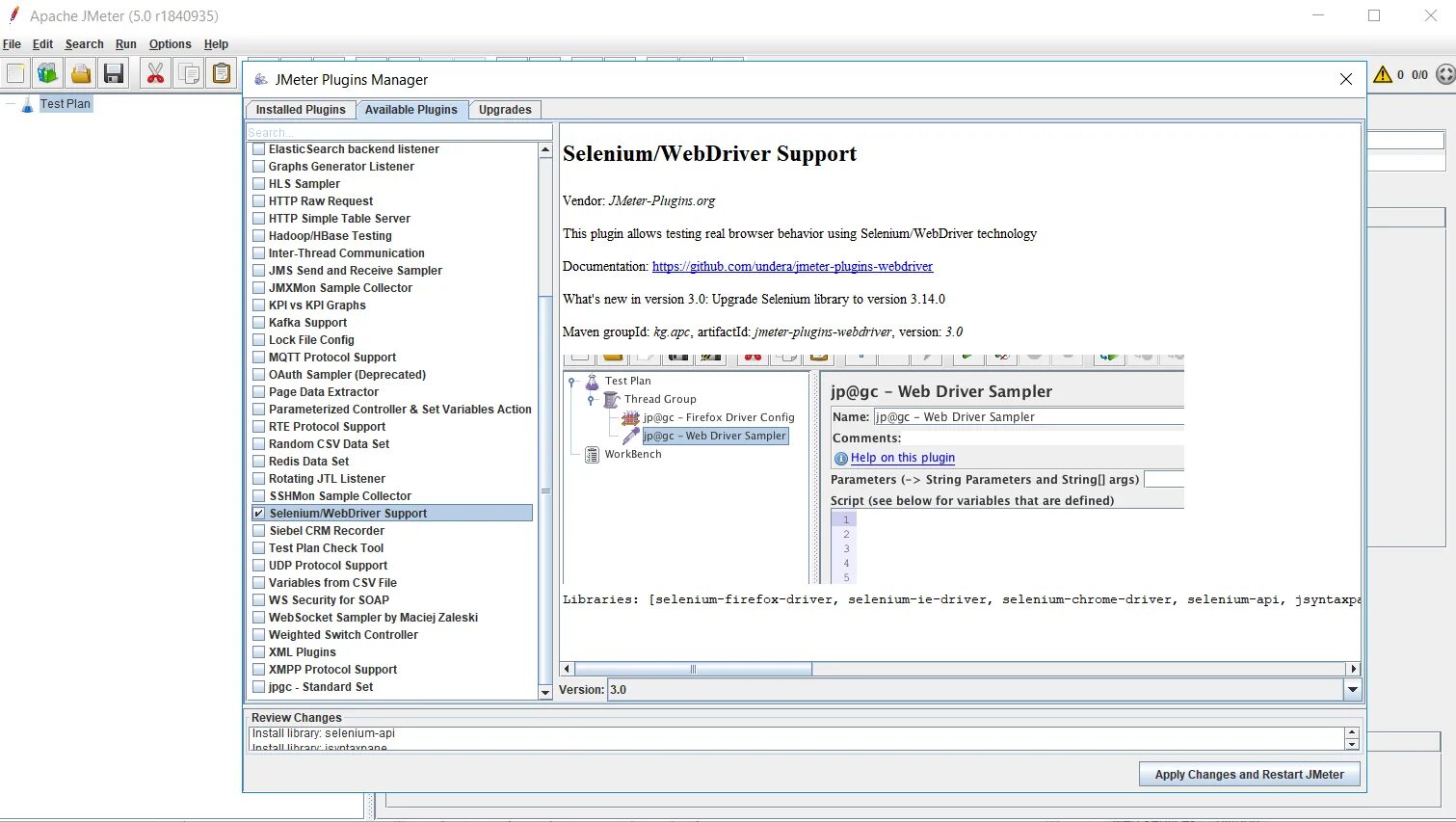Check the XML Plugins checkbox
This screenshot has height=822, width=1456.
(258, 652)
